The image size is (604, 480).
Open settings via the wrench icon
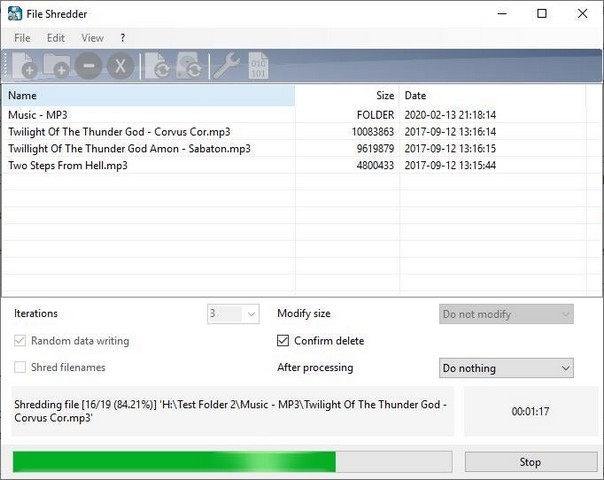coord(226,66)
